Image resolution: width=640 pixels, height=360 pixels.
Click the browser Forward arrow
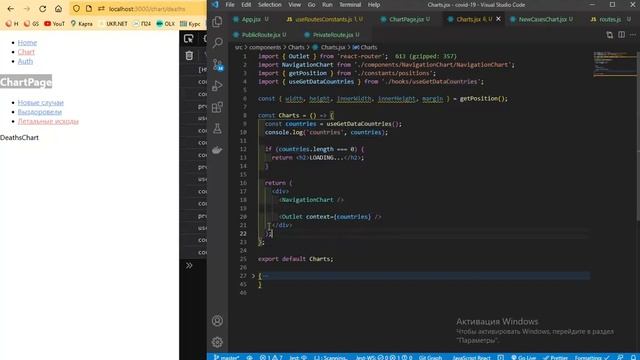point(27,9)
